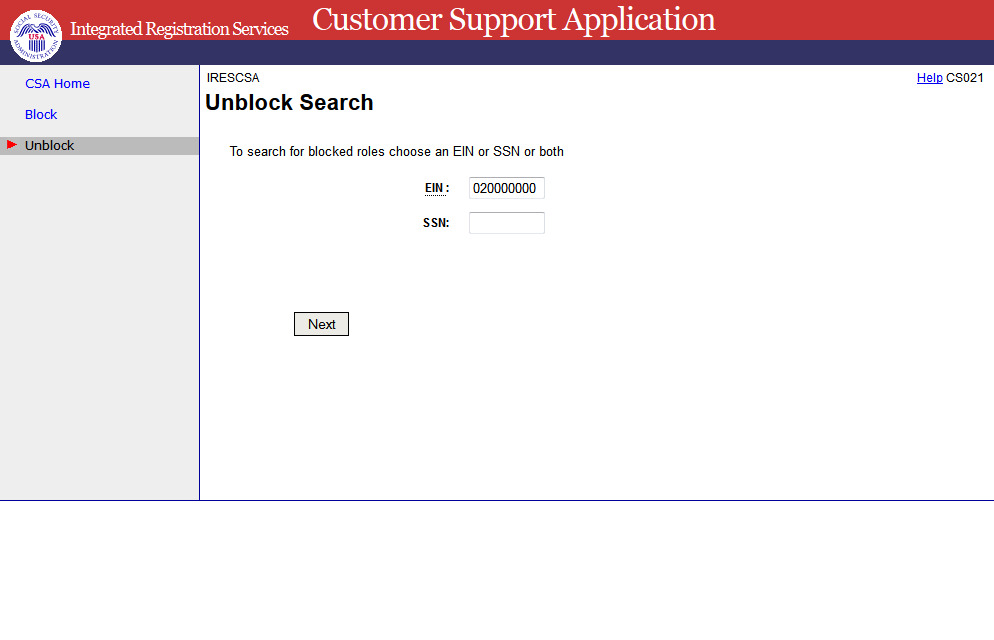Click the search instruction text about blocked roles
The width and height of the screenshot is (994, 640).
pyautogui.click(x=396, y=152)
